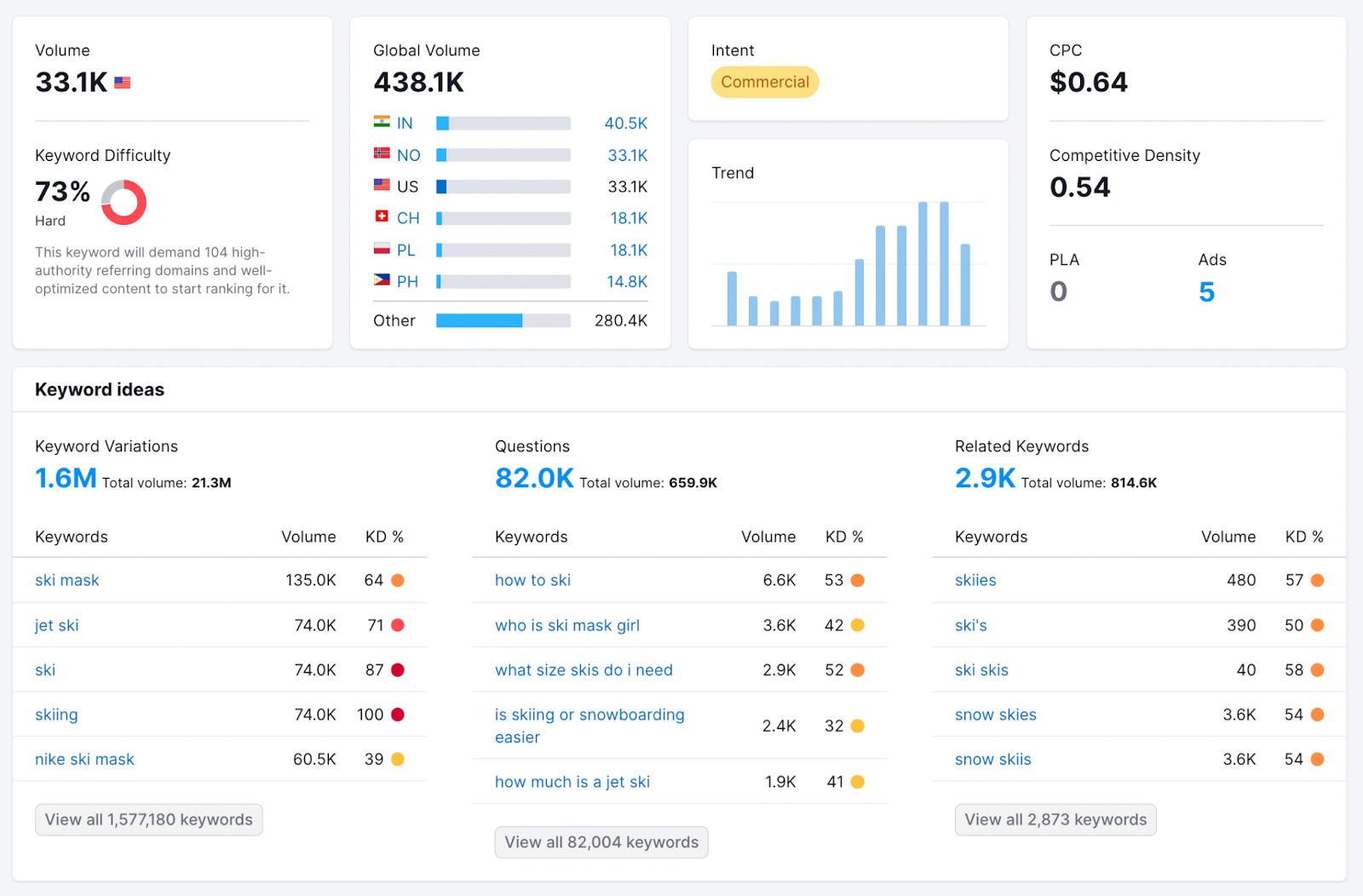Click View all 1,577,180 keywords
This screenshot has width=1363, height=896.
[x=148, y=819]
